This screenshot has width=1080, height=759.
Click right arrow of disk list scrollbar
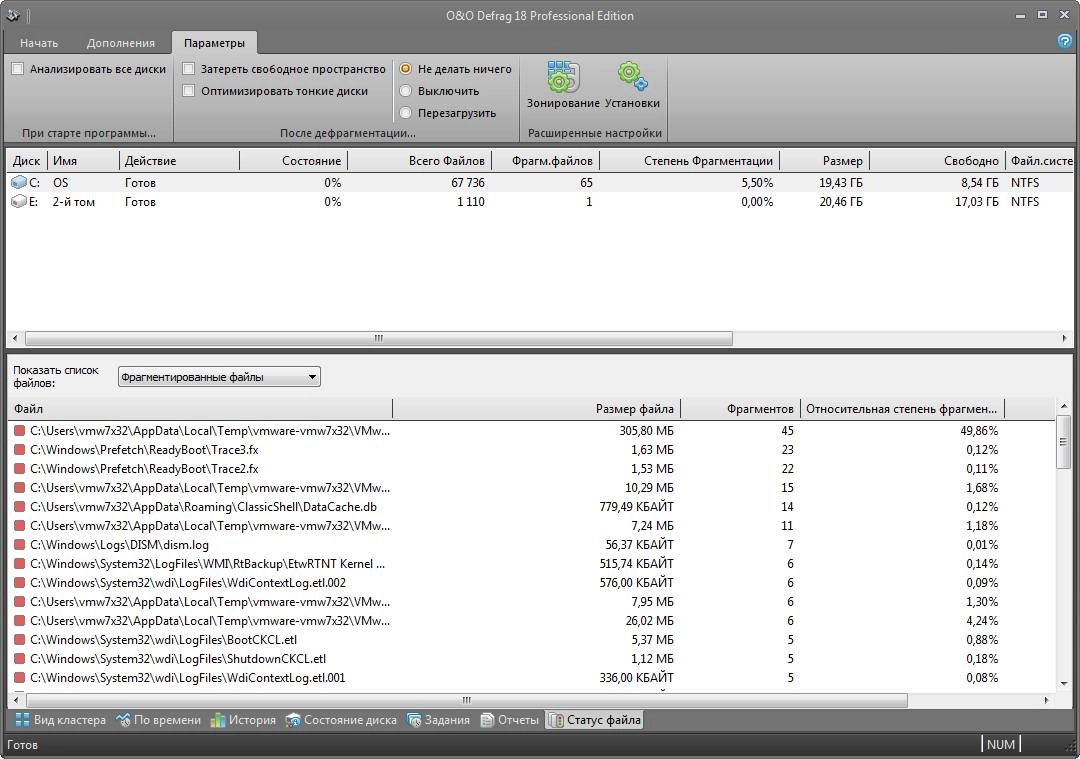point(1065,338)
